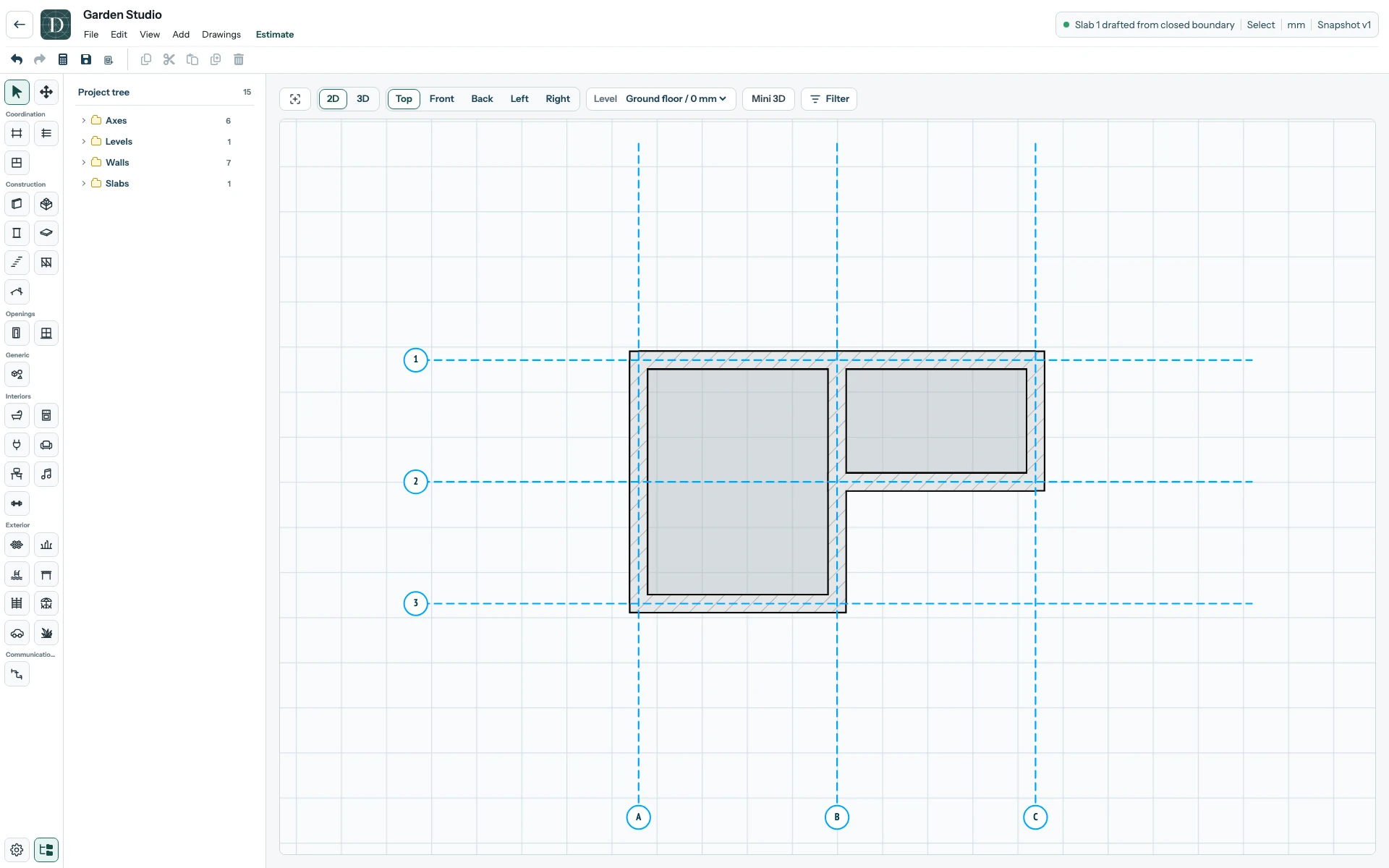The width and height of the screenshot is (1389, 868).
Task: Select the Top view
Action: (404, 99)
